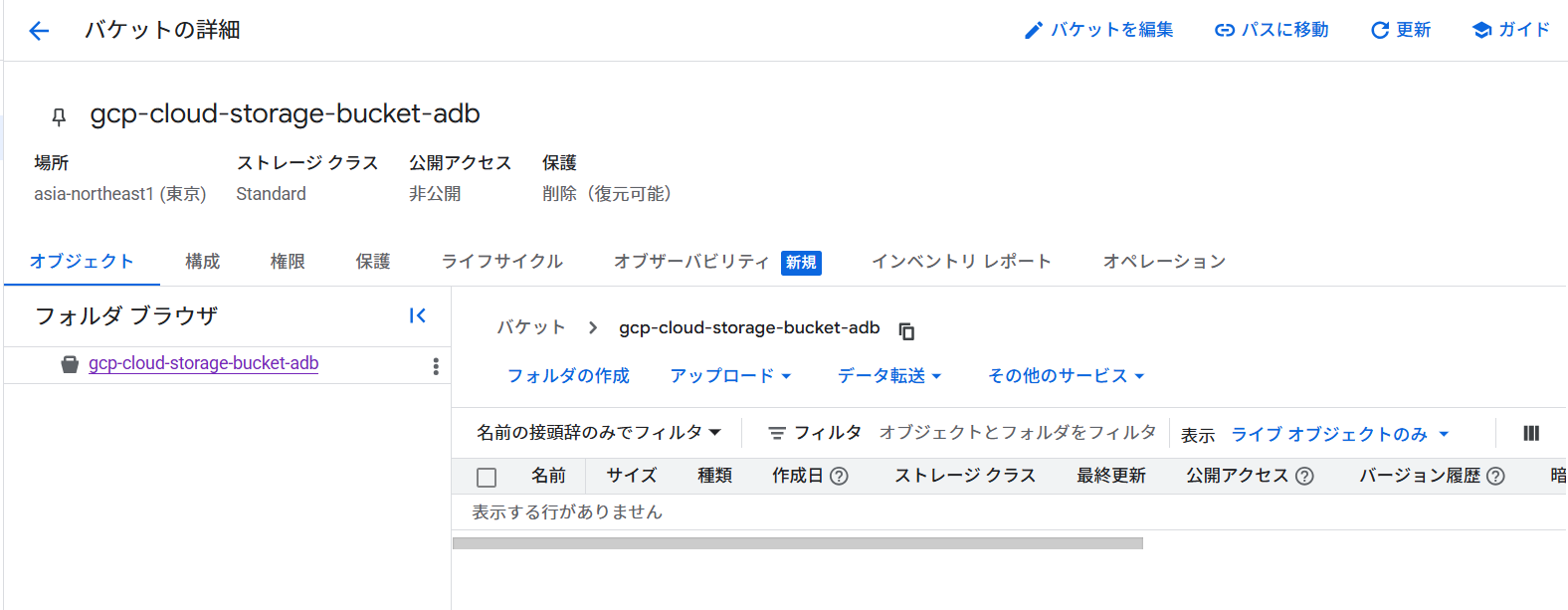Click the filter input オブジェクトとフォルダをフィルタ
Viewport: 1568px width, 610px height.
click(1017, 432)
